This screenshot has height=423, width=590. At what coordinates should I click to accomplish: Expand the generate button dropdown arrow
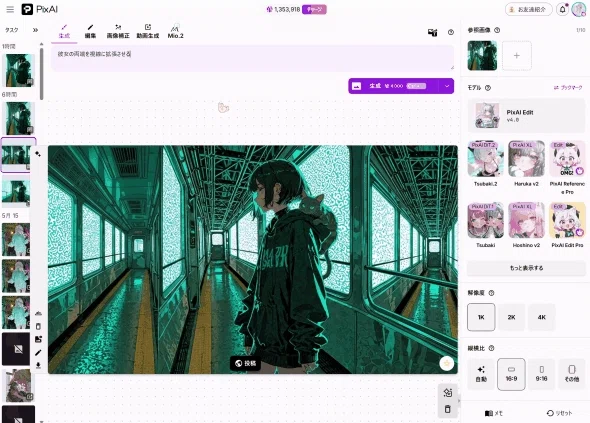point(447,86)
